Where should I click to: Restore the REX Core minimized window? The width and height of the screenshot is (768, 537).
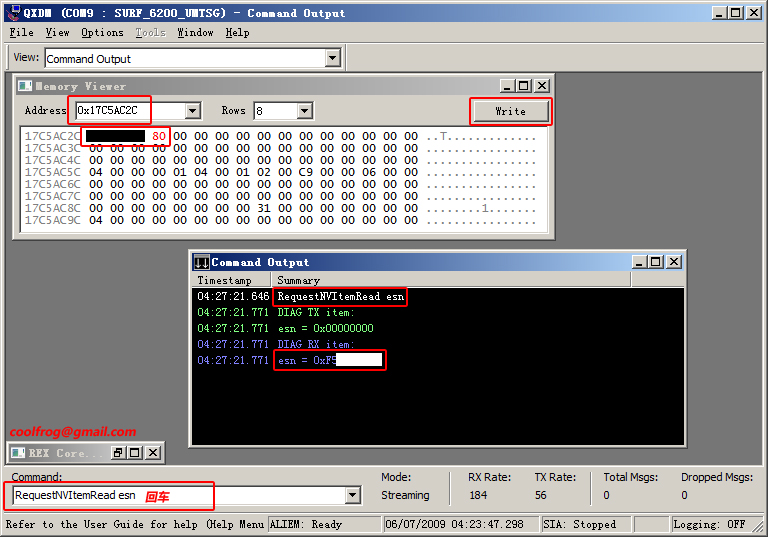point(118,452)
